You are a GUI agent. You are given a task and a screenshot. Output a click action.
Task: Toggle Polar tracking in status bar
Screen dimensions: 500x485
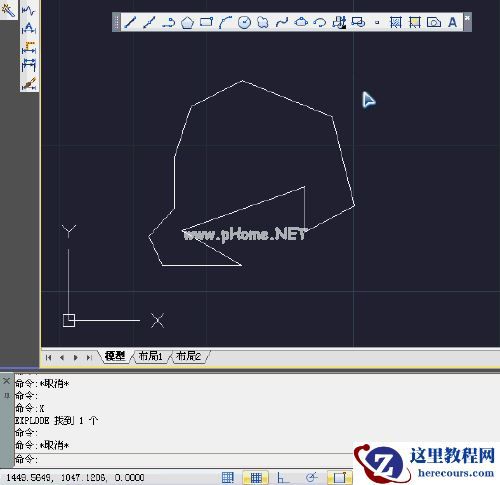tap(311, 478)
